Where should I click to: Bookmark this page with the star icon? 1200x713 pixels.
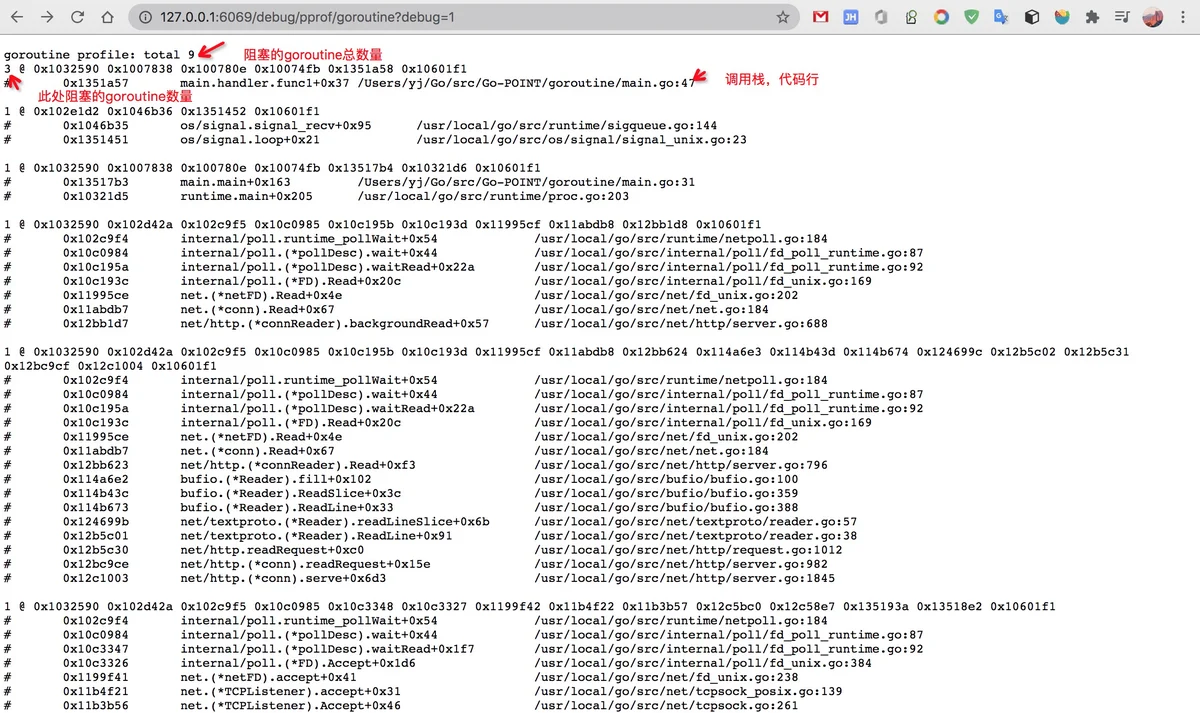pos(783,17)
